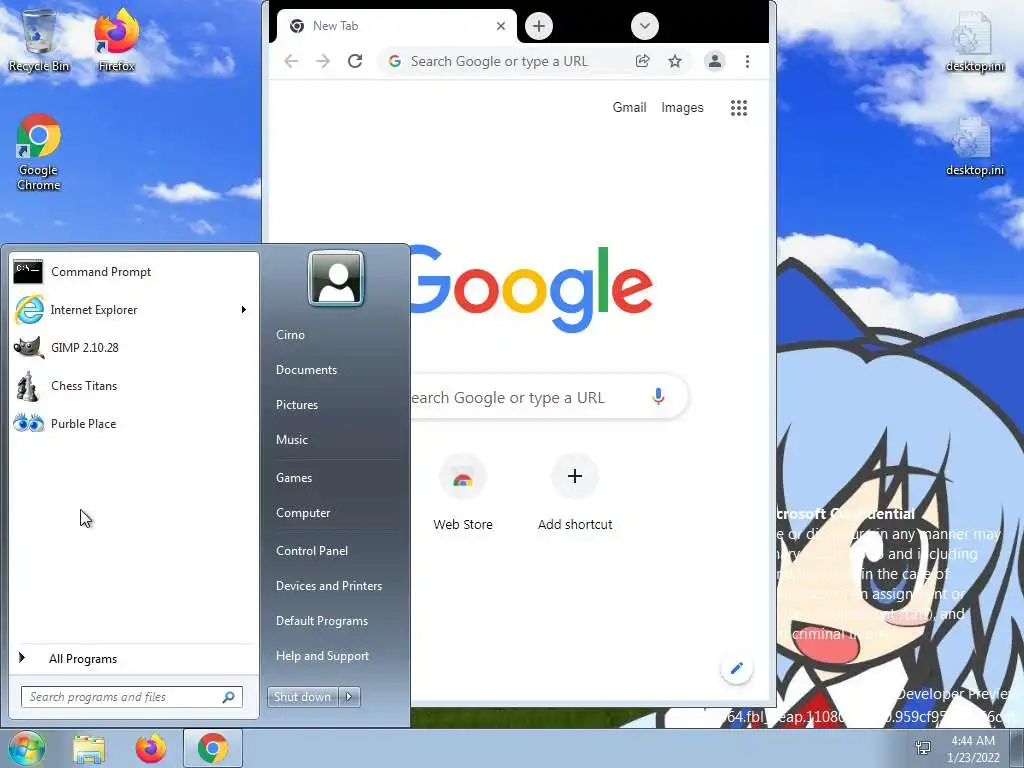Open Pictures from Start menu

tap(296, 405)
